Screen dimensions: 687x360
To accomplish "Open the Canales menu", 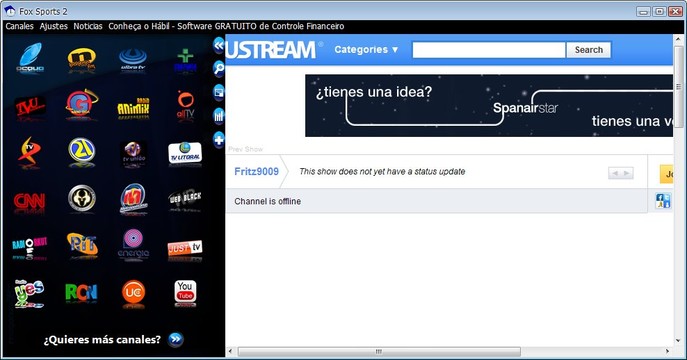I will click(19, 26).
